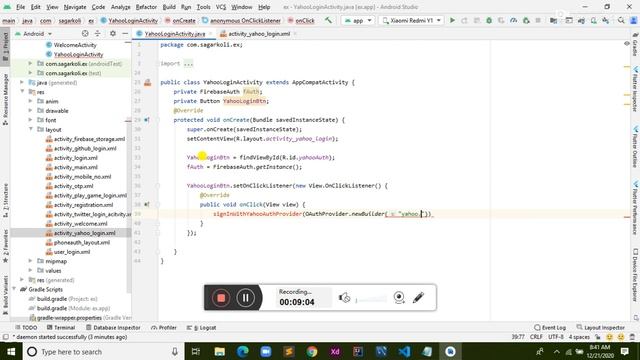The width and height of the screenshot is (640, 360).
Task: Hide the Project panel with minus icon
Action: 125,33
